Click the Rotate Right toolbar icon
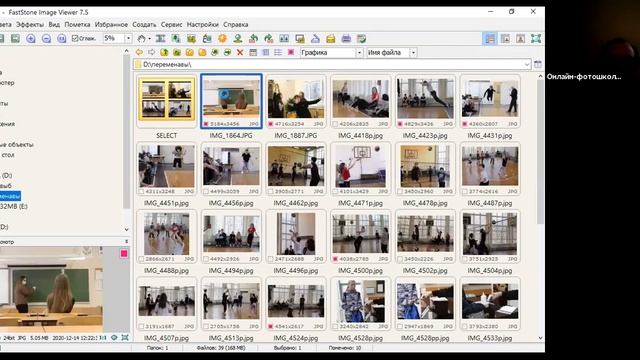 (269, 39)
